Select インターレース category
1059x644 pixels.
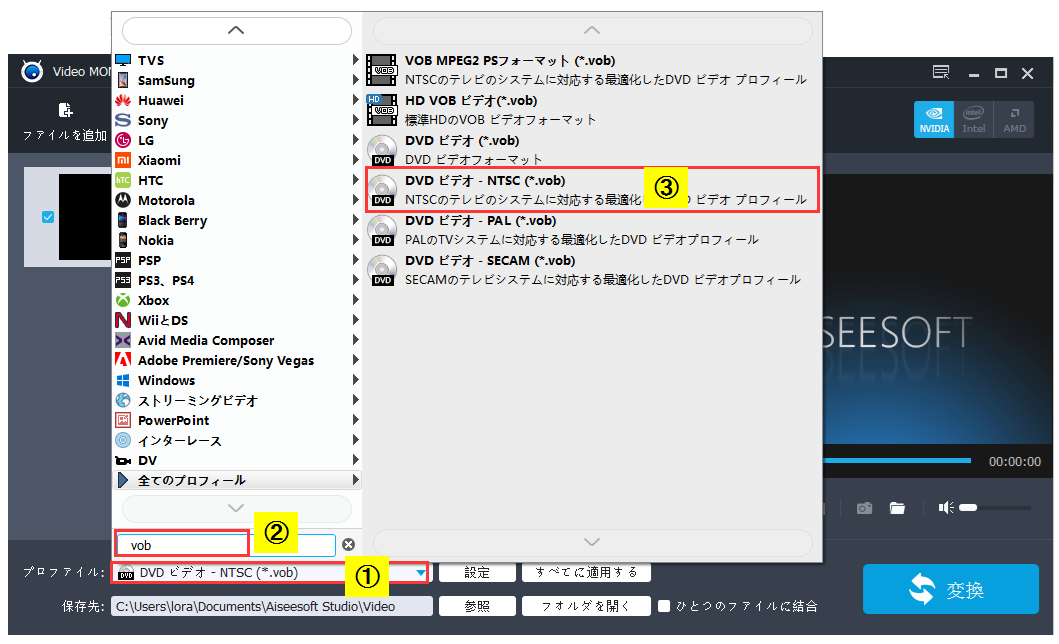coord(237,440)
